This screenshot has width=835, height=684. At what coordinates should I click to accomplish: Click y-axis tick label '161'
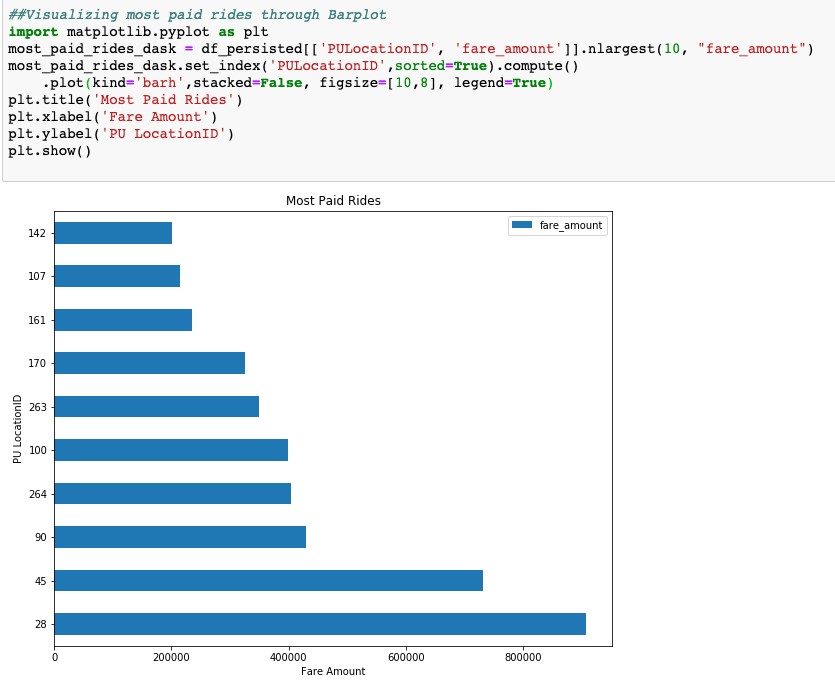[37, 320]
